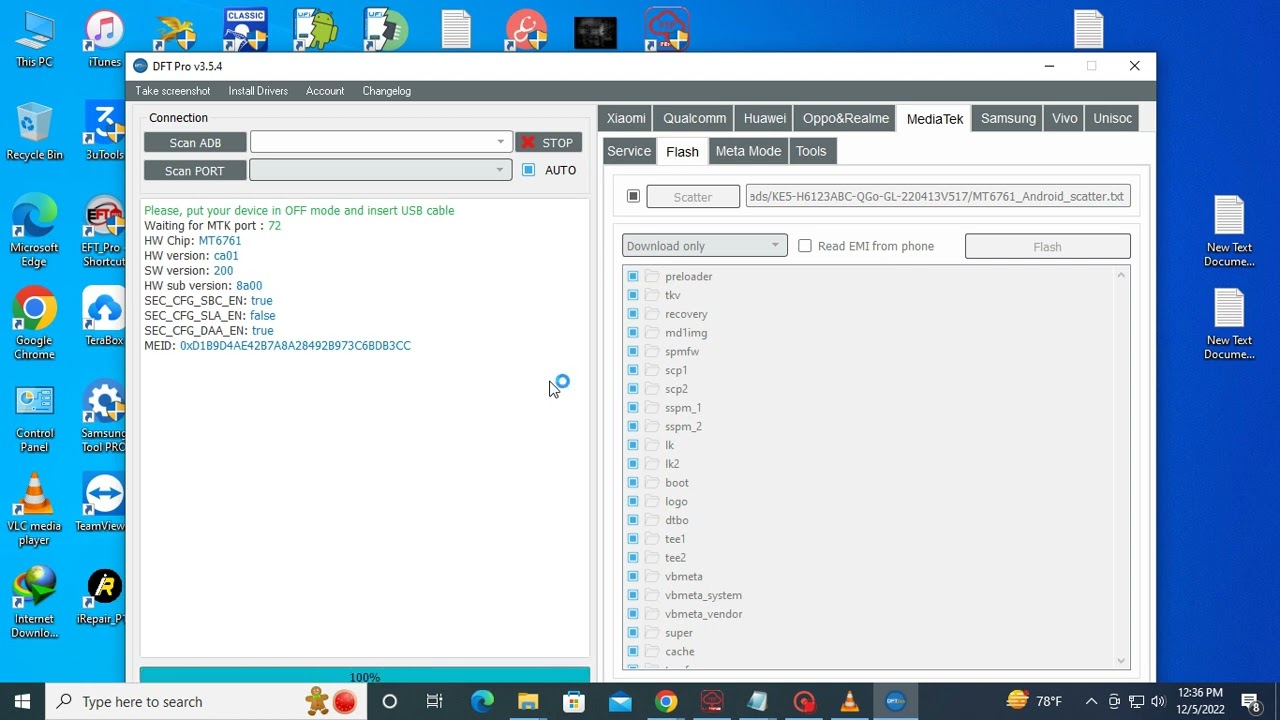Screen dimensions: 1280x720
Task: Click the md1img partition name
Action: [x=686, y=333]
